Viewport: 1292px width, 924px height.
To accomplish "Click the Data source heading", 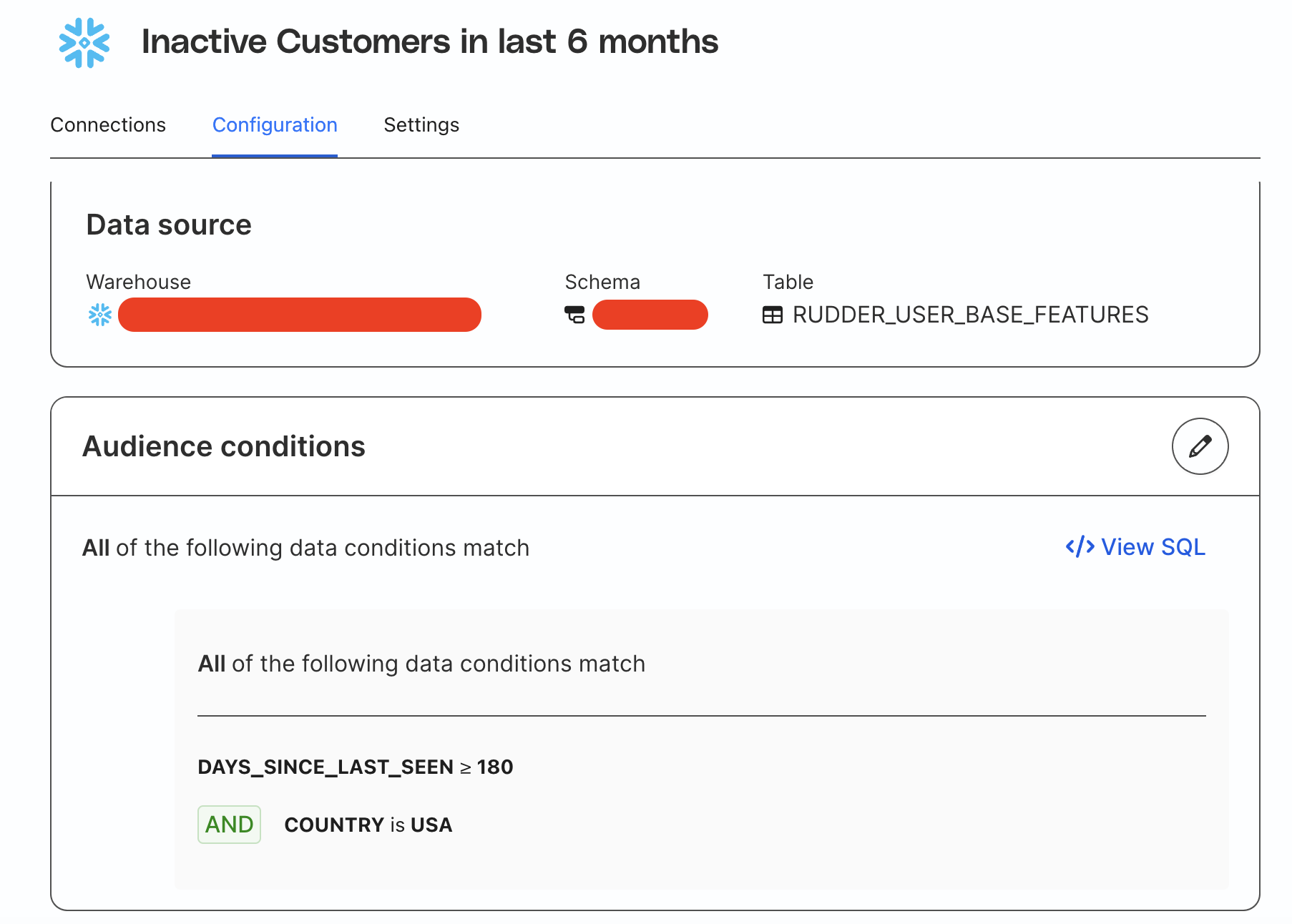I will (169, 225).
